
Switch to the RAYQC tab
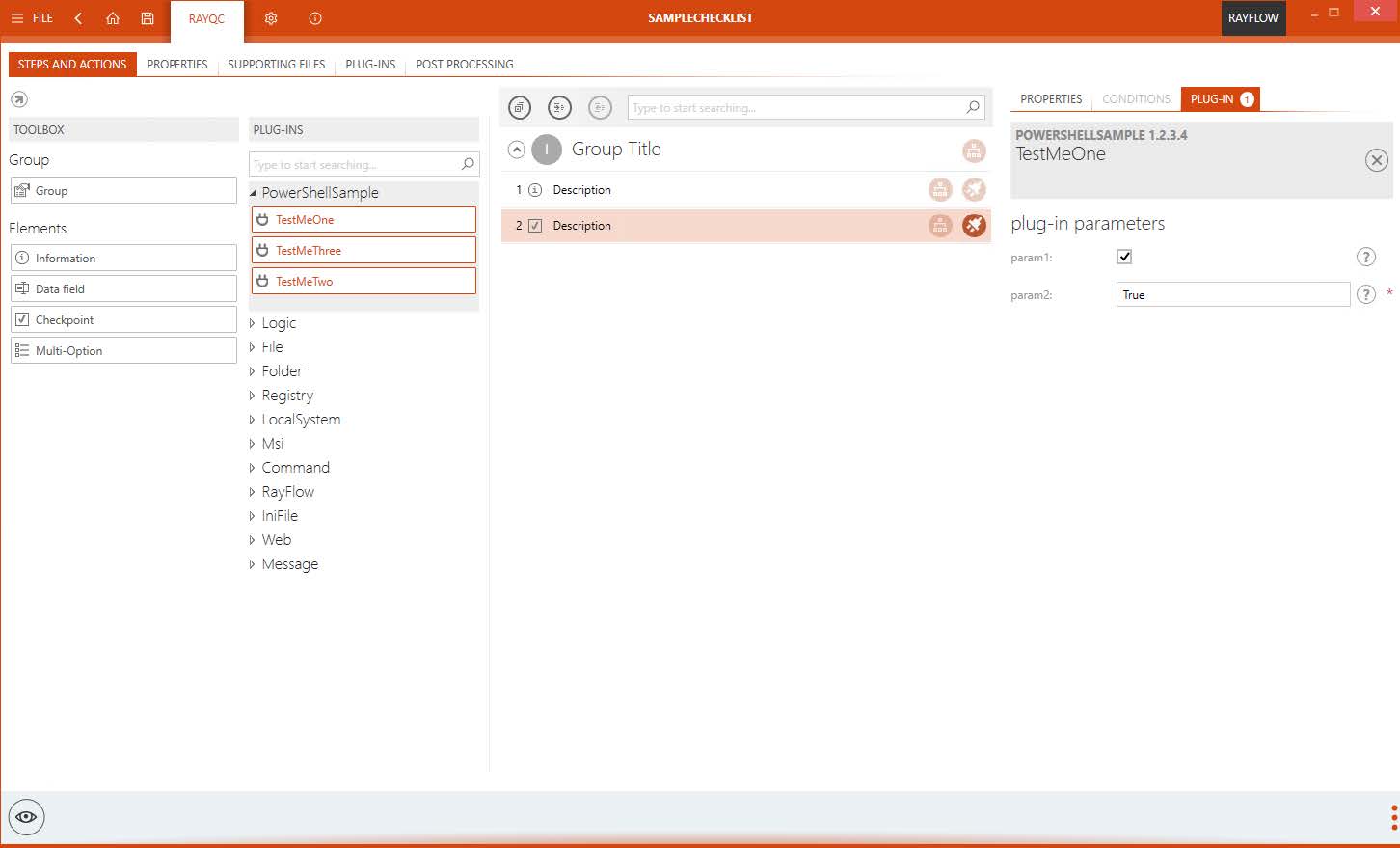206,18
